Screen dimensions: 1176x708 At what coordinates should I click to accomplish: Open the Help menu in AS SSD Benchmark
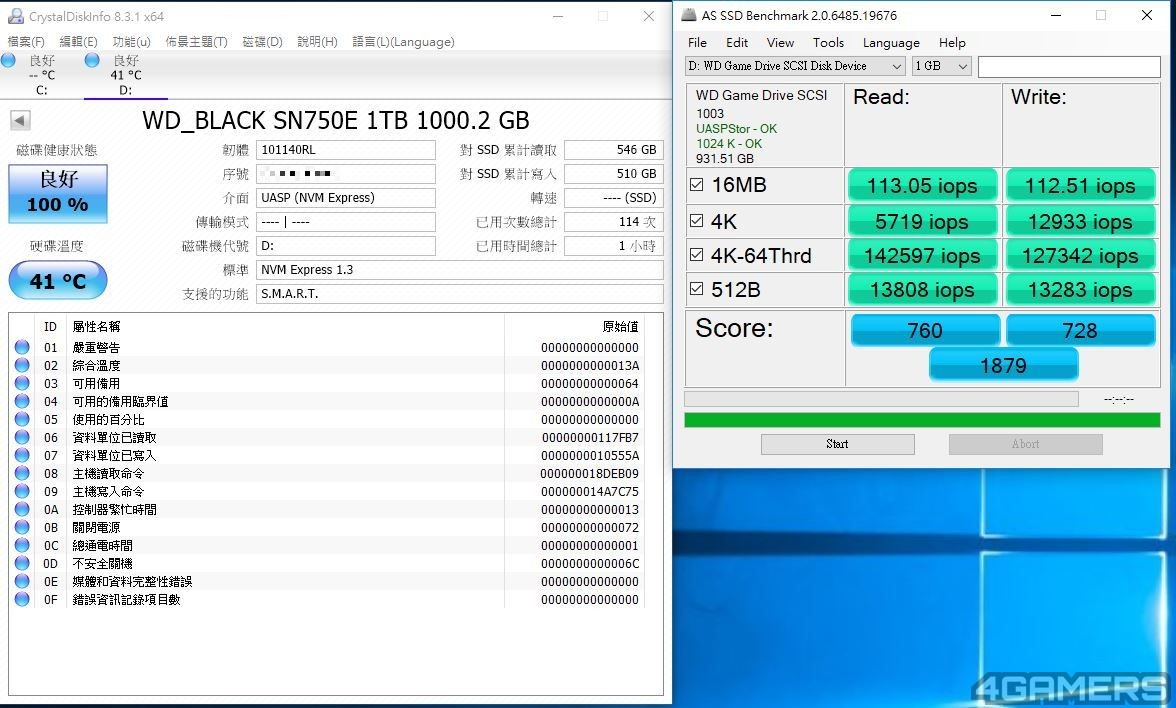point(952,43)
